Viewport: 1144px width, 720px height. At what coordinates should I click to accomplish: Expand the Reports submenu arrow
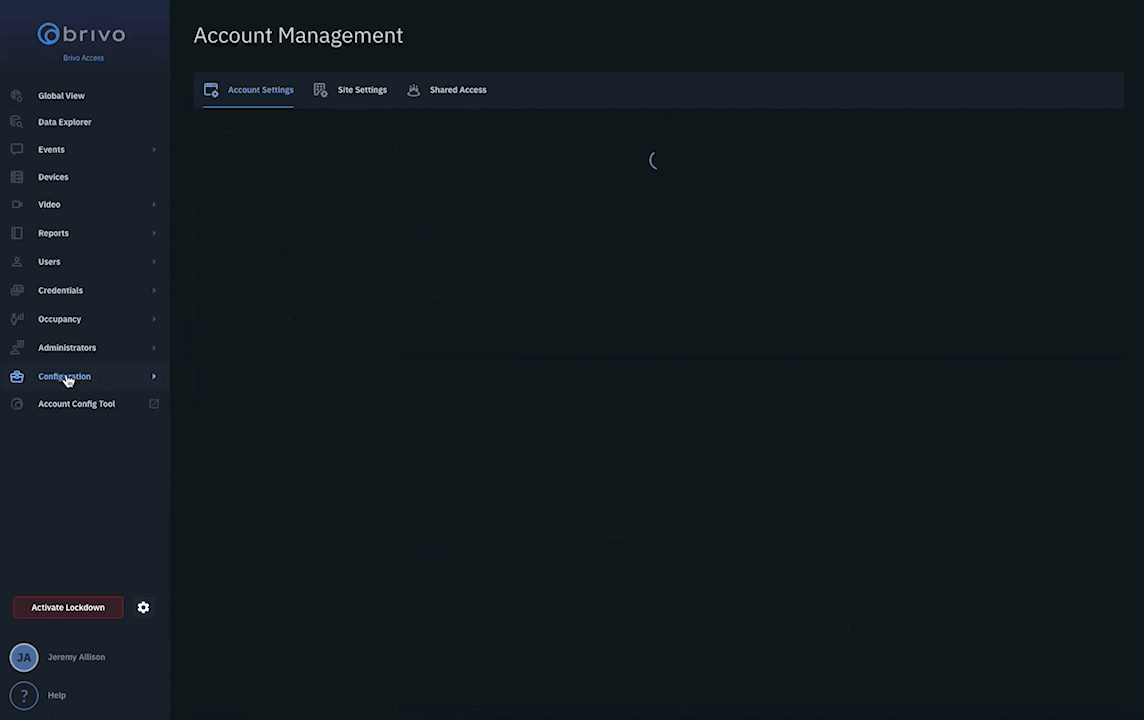[154, 233]
